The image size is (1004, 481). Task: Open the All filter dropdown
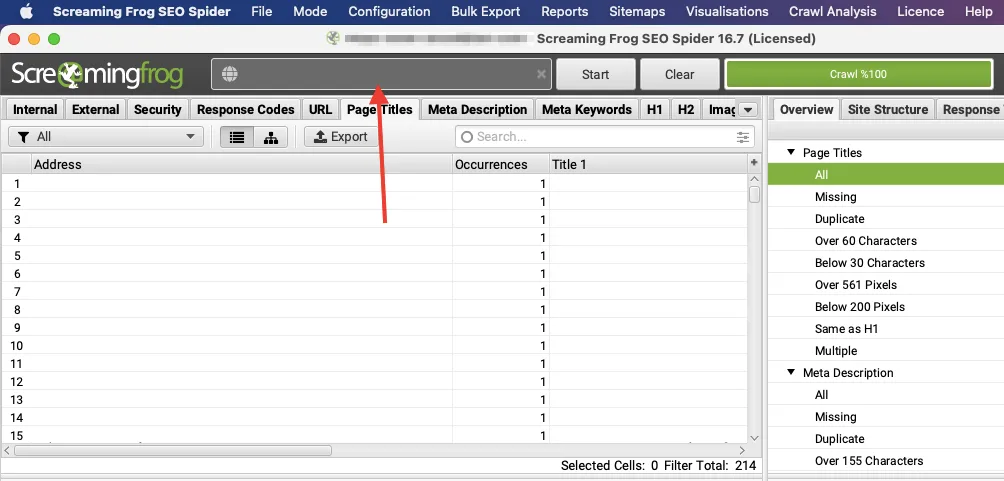tap(106, 136)
